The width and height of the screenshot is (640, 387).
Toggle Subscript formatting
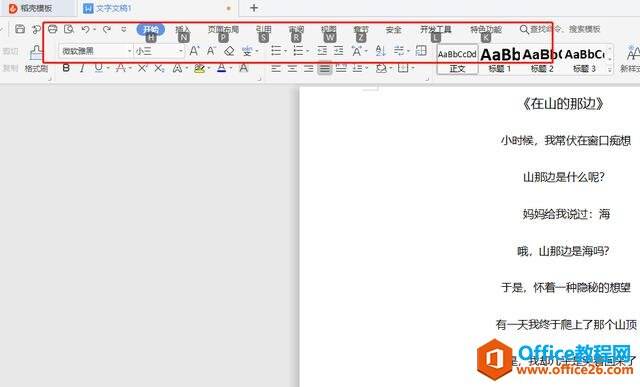159,68
